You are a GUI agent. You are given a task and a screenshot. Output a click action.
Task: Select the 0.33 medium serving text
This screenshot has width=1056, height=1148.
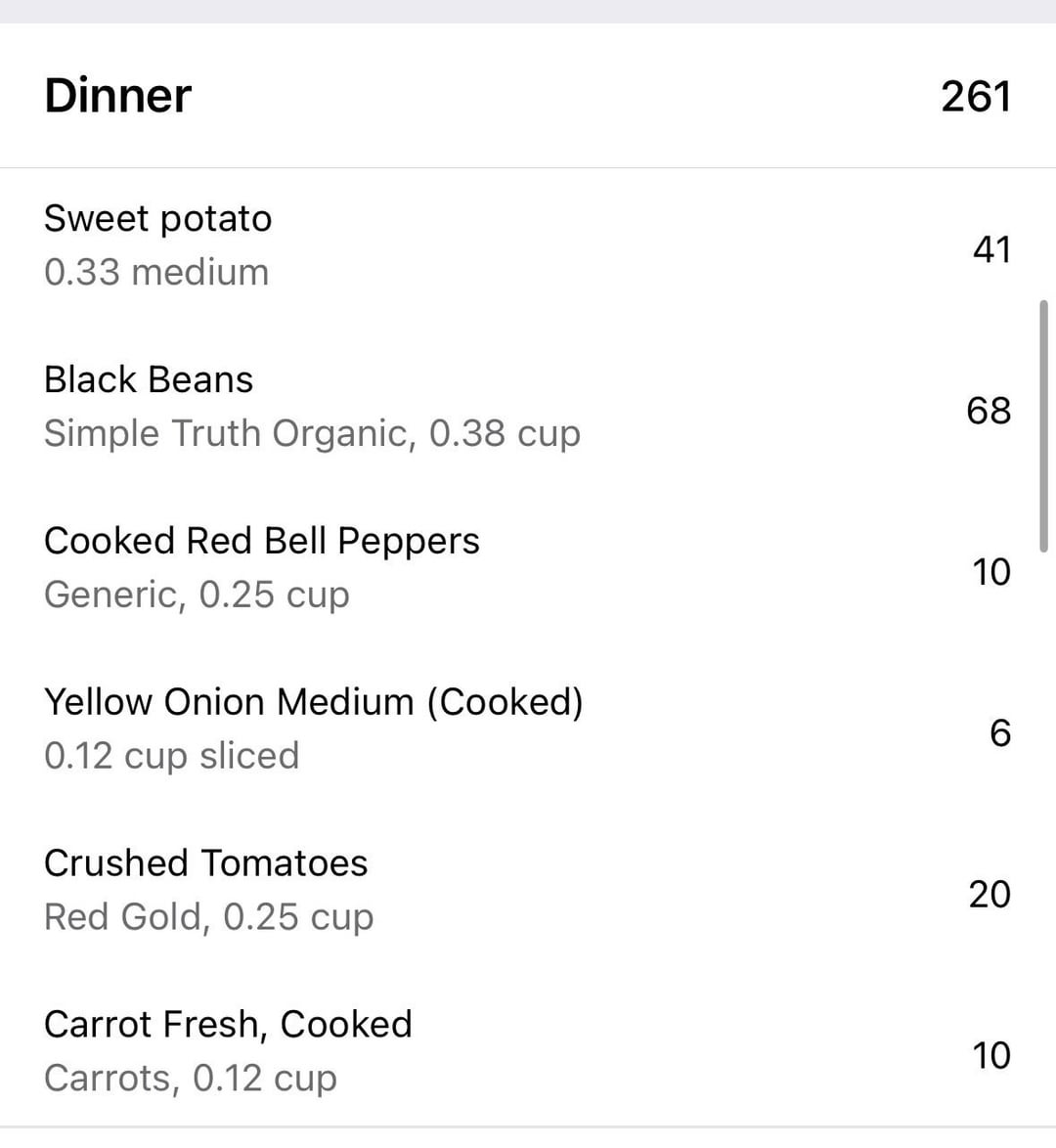tap(156, 272)
